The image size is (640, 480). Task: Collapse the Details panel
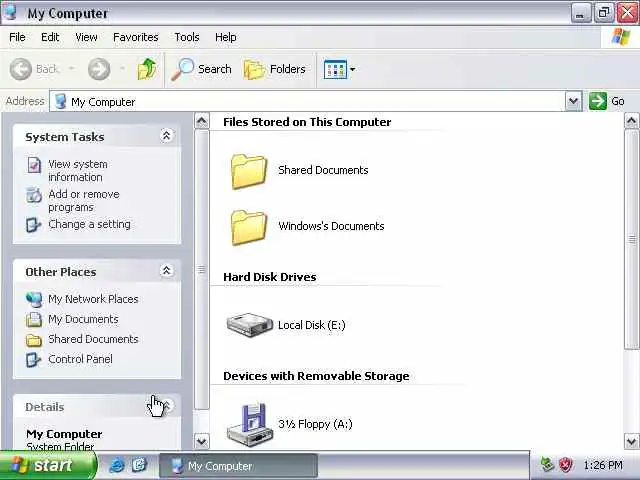coord(166,406)
